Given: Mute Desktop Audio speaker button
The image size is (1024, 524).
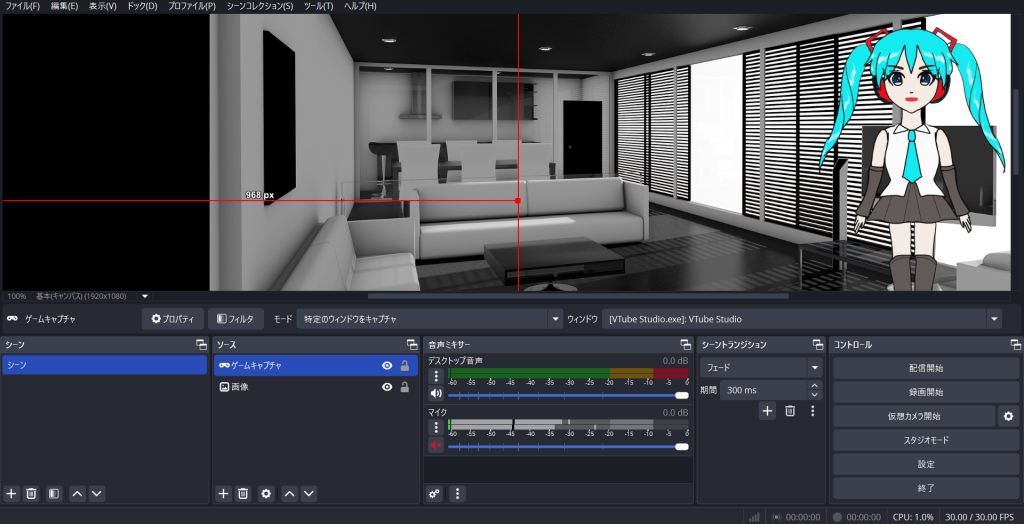Looking at the screenshot, I should tap(436, 393).
